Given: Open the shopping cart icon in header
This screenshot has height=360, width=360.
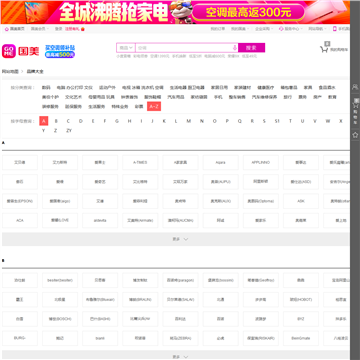Looking at the screenshot, I should pyautogui.click(x=324, y=49).
